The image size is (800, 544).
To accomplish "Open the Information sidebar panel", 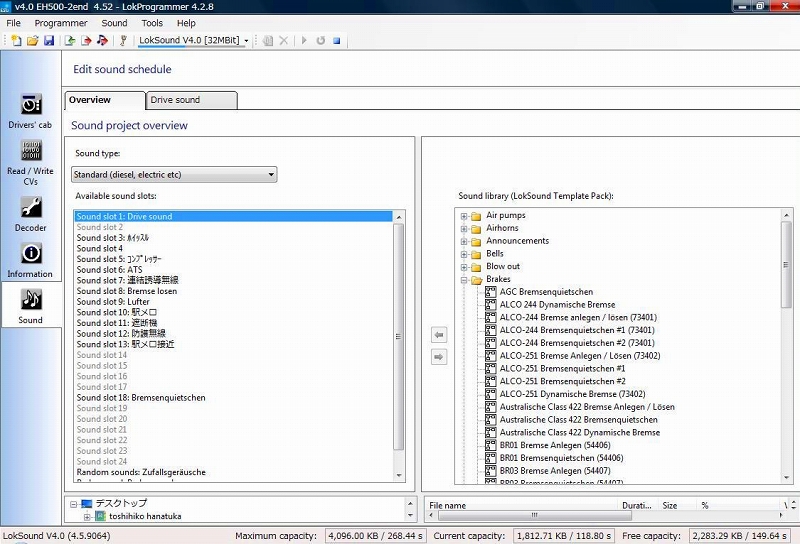I will tap(31, 260).
